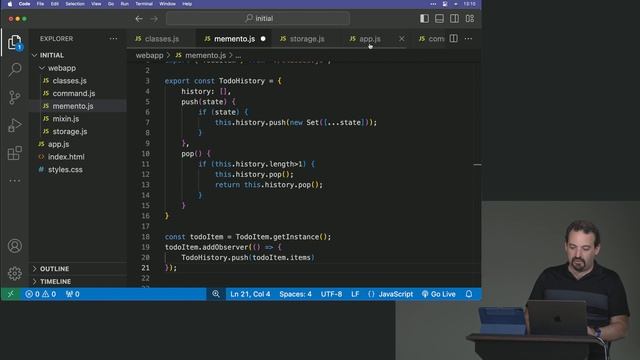Open the Accounts icon in activity bar

[x=15, y=246]
